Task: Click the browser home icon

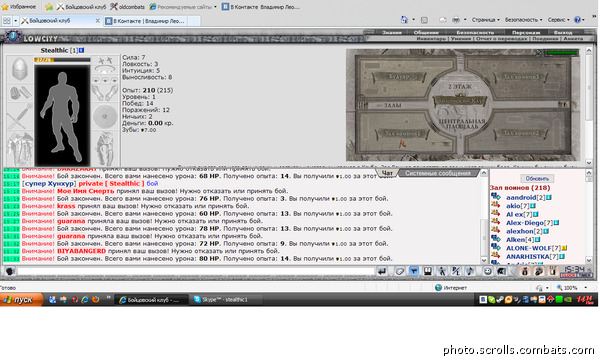Action: [x=404, y=20]
